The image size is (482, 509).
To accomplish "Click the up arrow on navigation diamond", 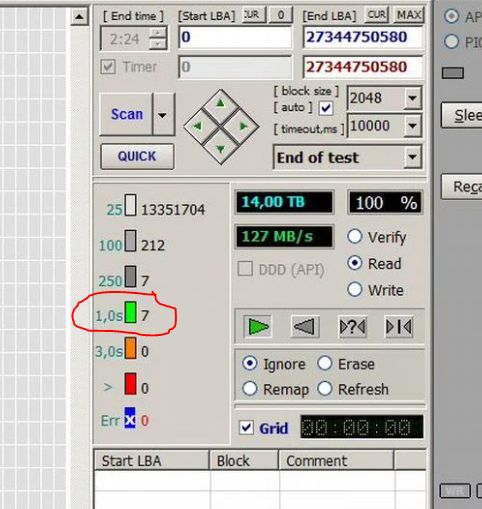I will point(220,103).
